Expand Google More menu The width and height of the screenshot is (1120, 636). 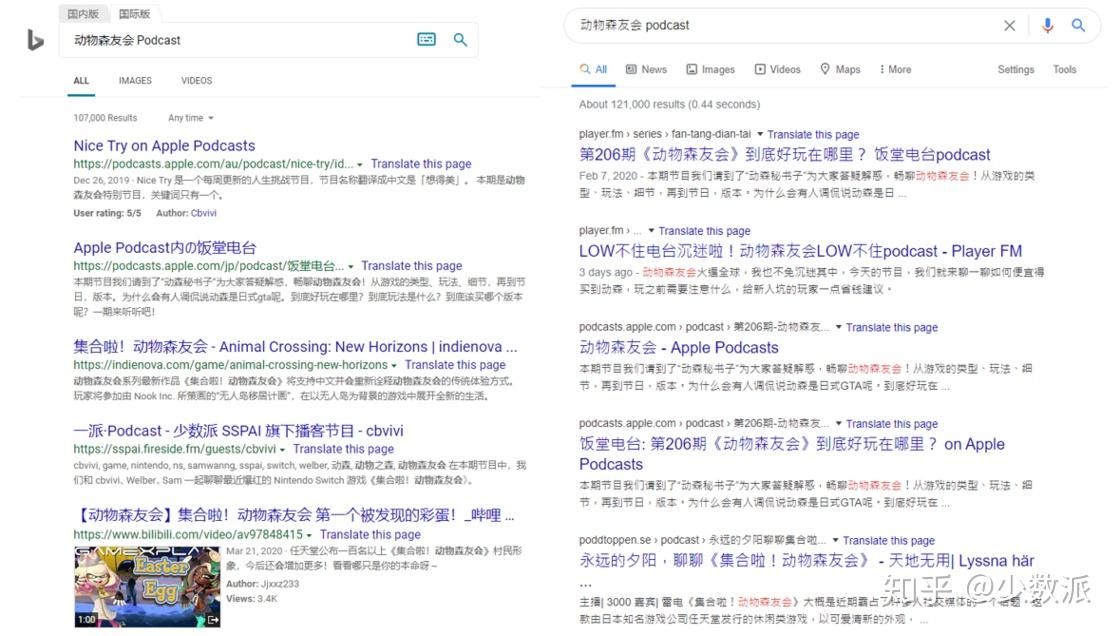pyautogui.click(x=895, y=69)
